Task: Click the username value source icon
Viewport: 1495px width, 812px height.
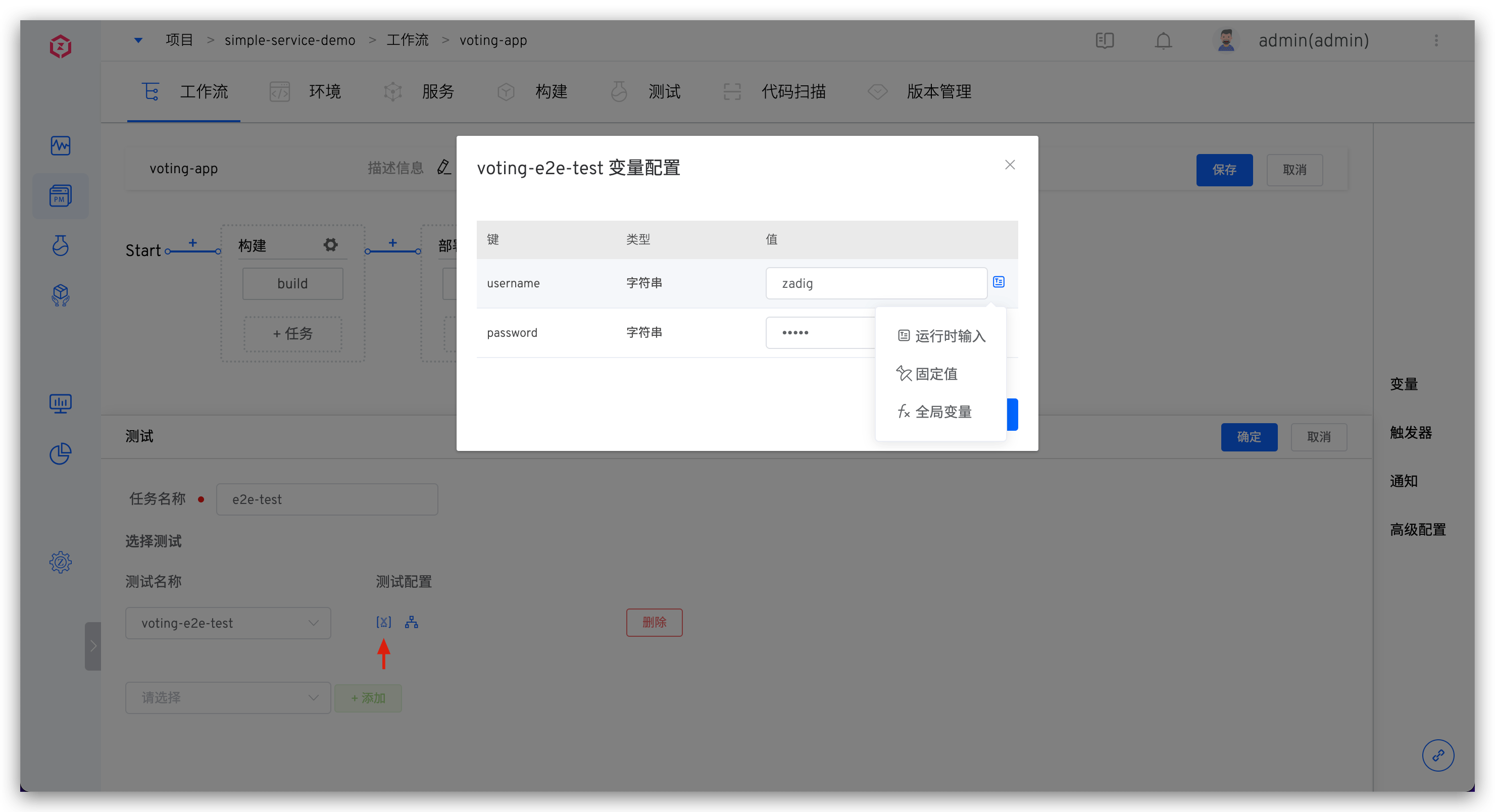Action: 998,282
